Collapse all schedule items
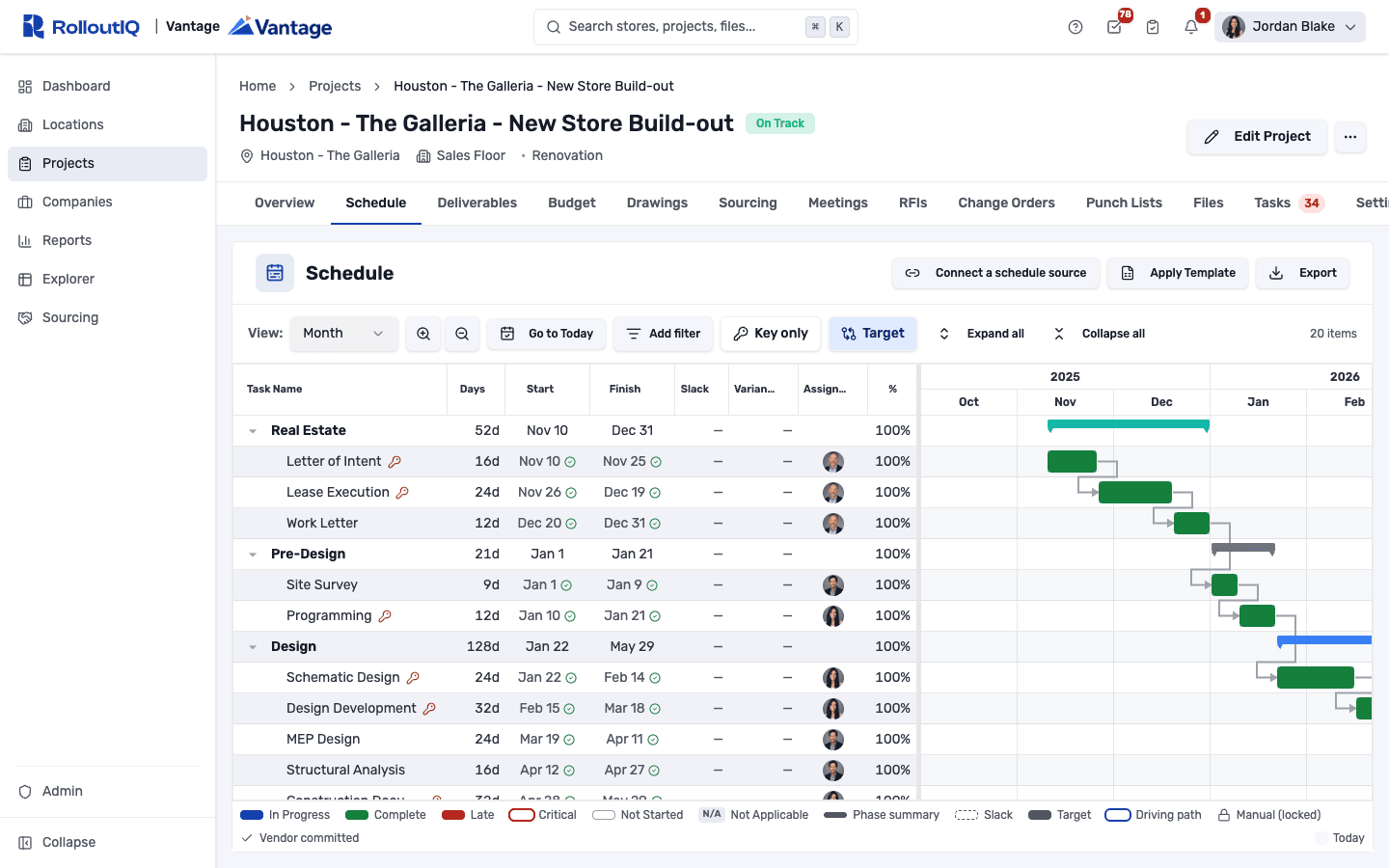 click(1099, 334)
